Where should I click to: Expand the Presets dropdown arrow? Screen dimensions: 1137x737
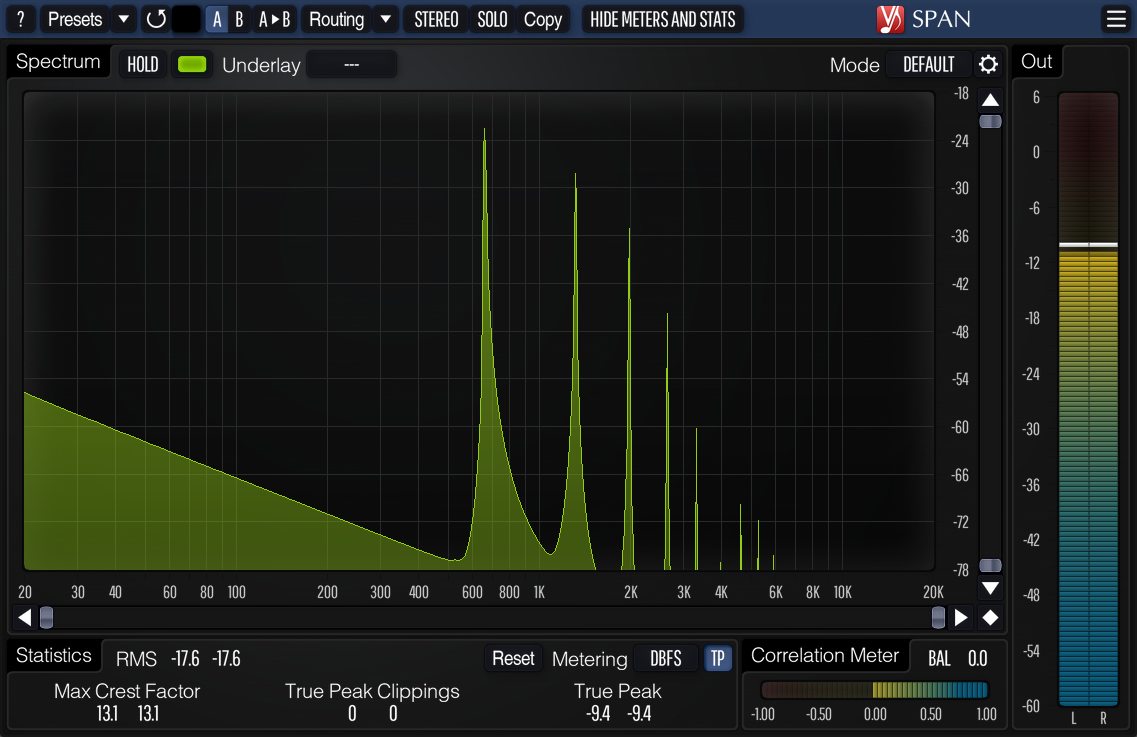[123, 19]
